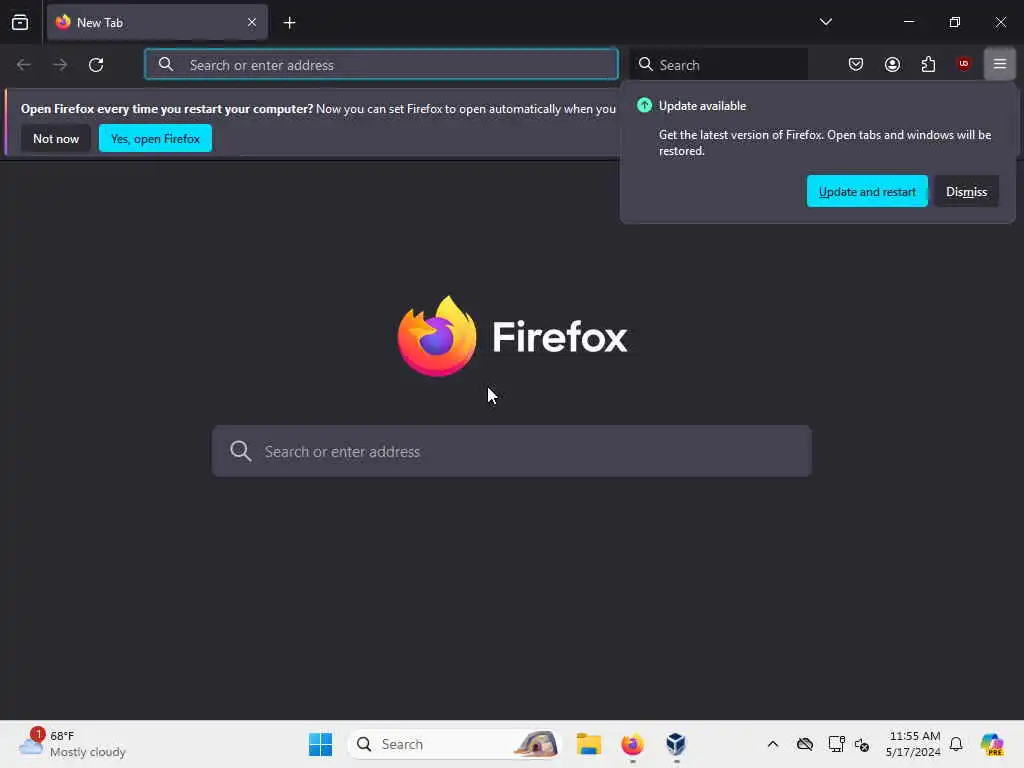Click the green Update available icon
Viewport: 1024px width, 768px height.
pos(645,105)
